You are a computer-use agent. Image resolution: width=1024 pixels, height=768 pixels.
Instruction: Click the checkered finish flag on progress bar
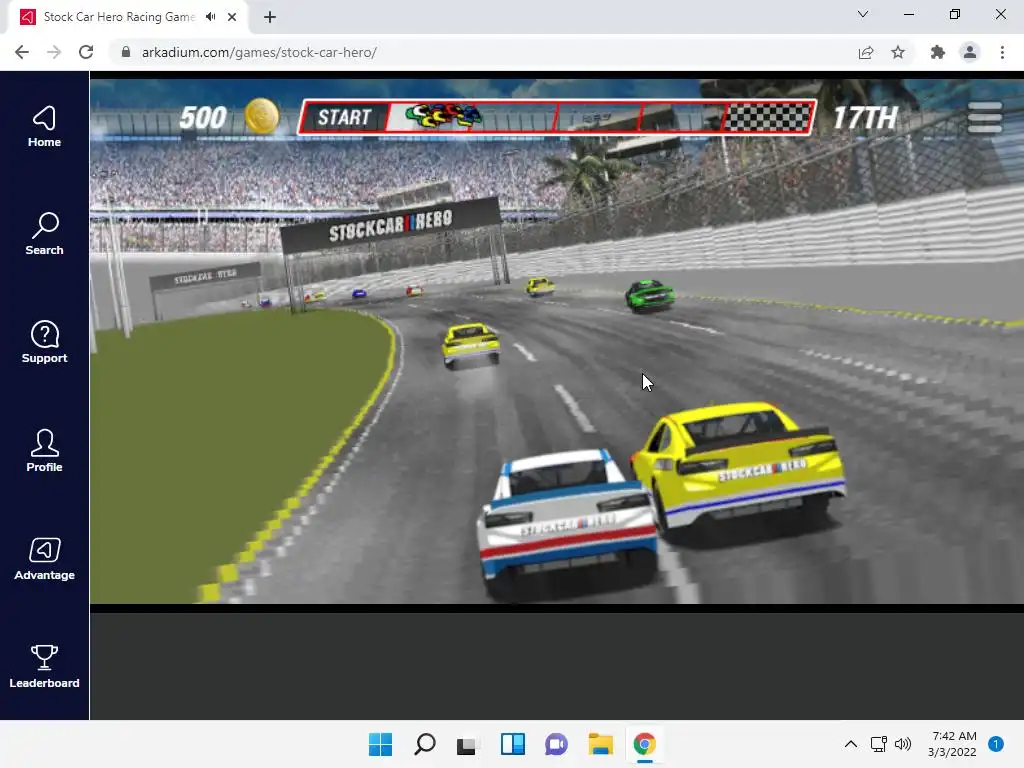pos(768,118)
